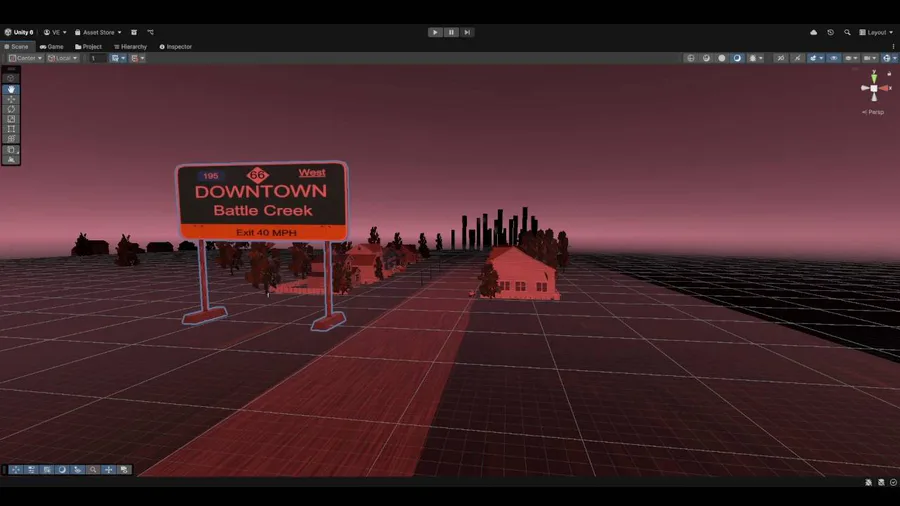
Task: Select the large house beside the road
Action: point(521,274)
